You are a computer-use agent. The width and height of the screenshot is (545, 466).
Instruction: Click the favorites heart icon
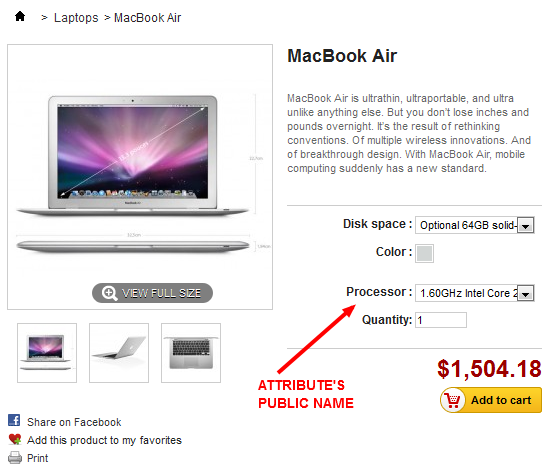pos(15,439)
